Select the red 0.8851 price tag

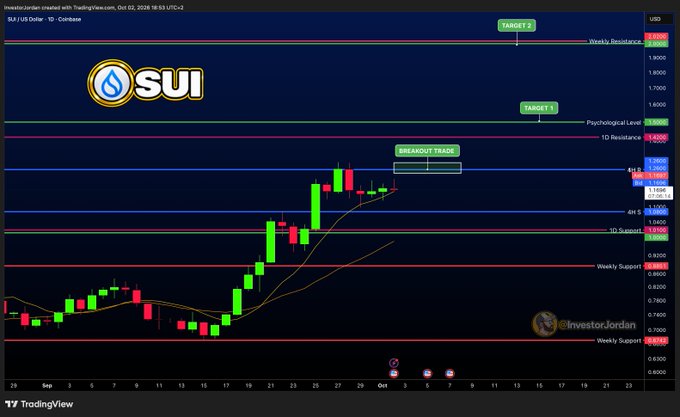(x=656, y=266)
